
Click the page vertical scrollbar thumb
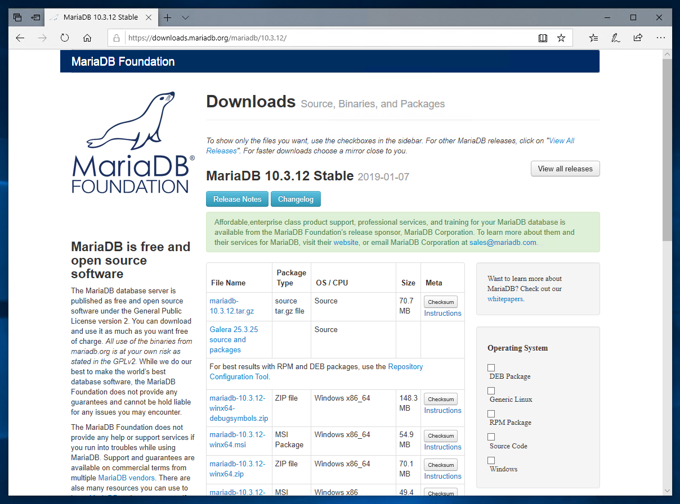click(x=667, y=150)
